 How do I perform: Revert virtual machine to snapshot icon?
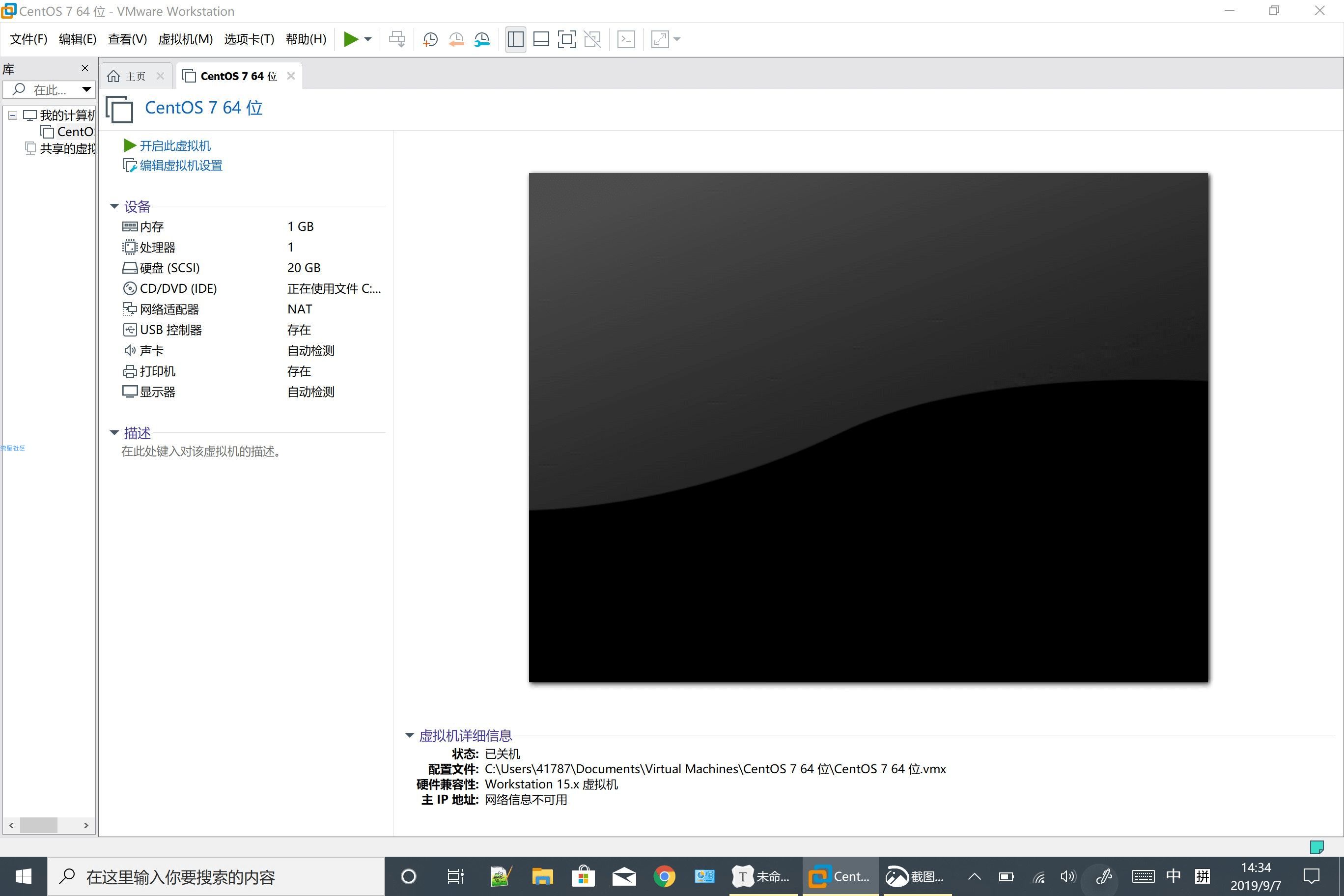coord(456,39)
